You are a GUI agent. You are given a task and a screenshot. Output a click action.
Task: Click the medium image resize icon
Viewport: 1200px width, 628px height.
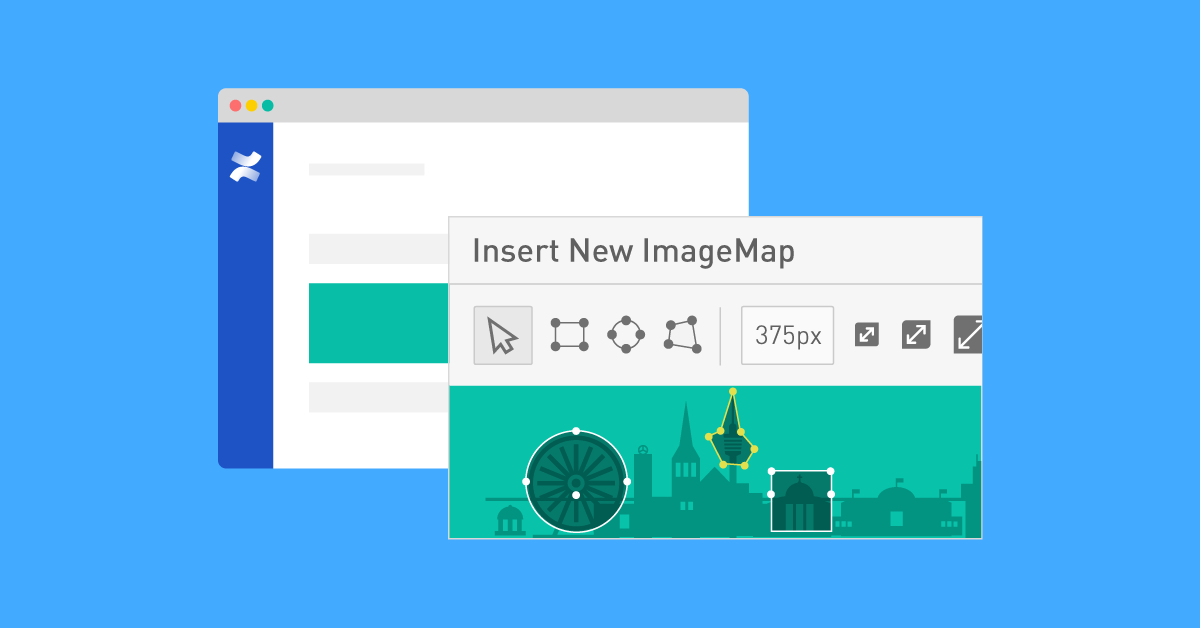click(x=914, y=335)
